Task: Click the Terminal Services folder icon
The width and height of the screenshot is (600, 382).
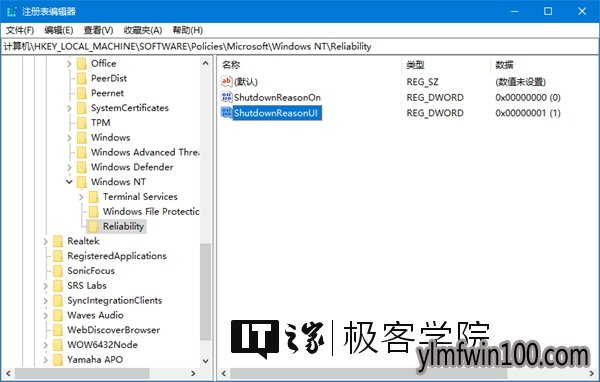Action: 93,197
